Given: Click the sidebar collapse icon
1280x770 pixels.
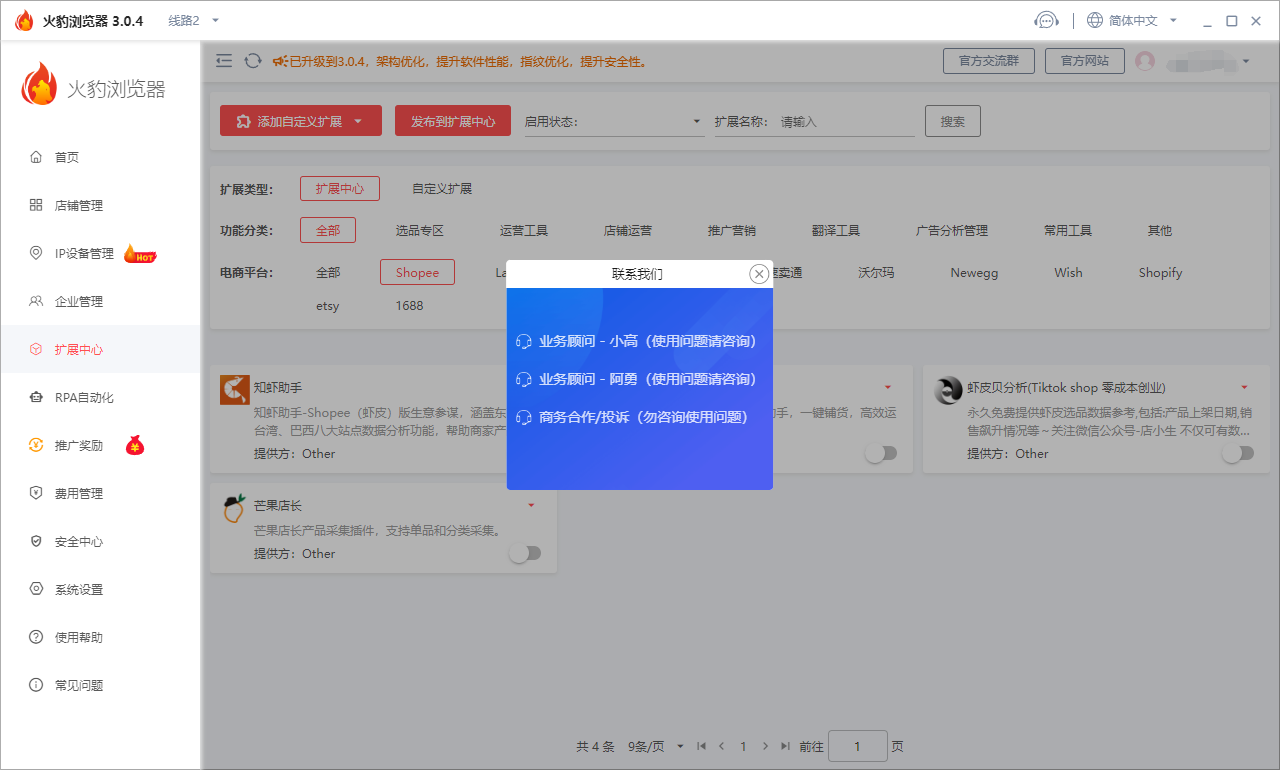Looking at the screenshot, I should click(224, 61).
